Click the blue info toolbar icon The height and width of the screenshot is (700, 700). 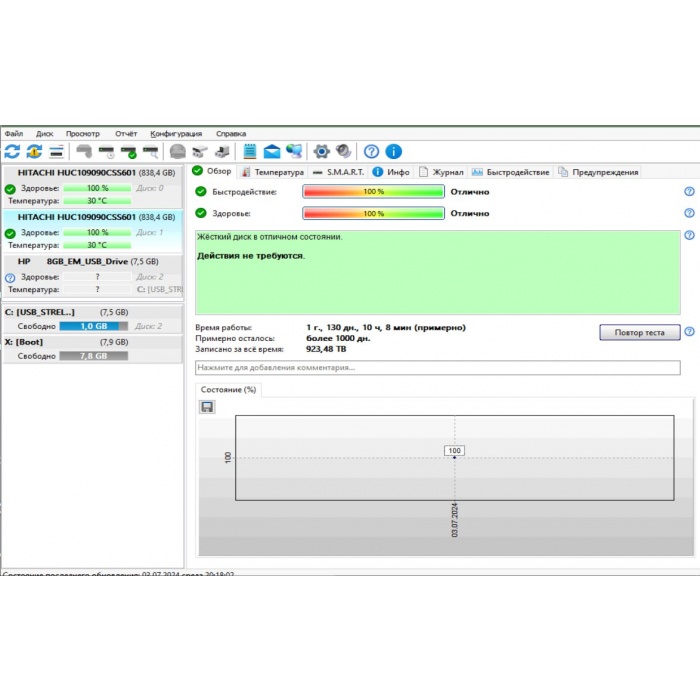coord(394,152)
